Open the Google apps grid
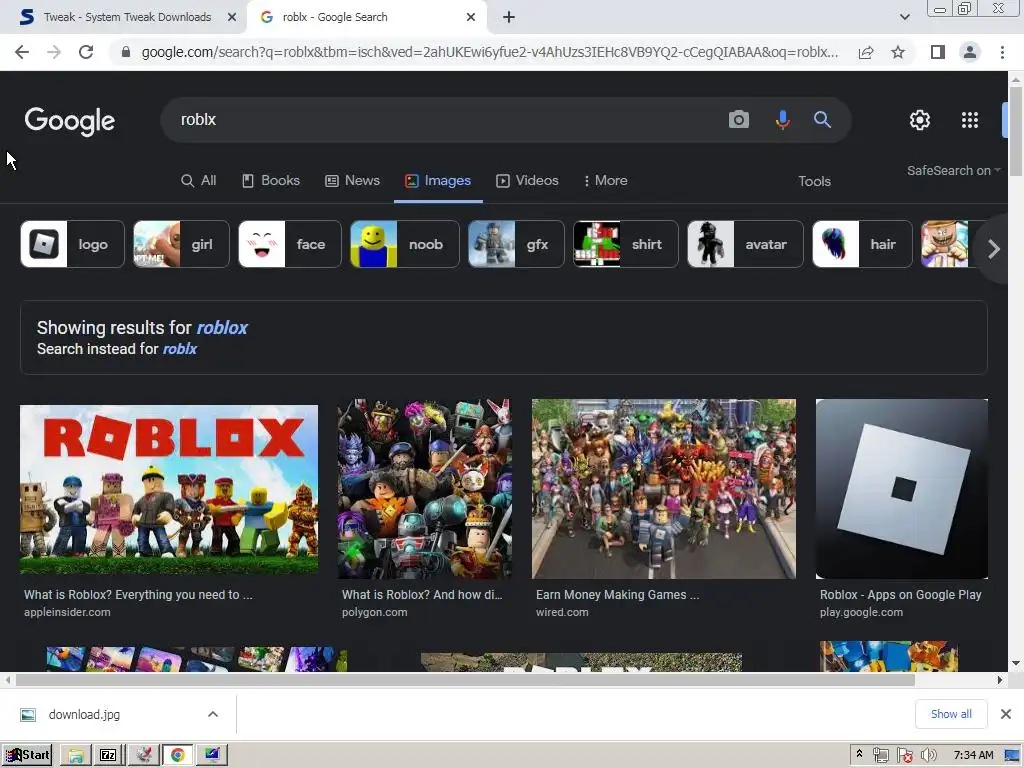1024x768 pixels. 970,120
